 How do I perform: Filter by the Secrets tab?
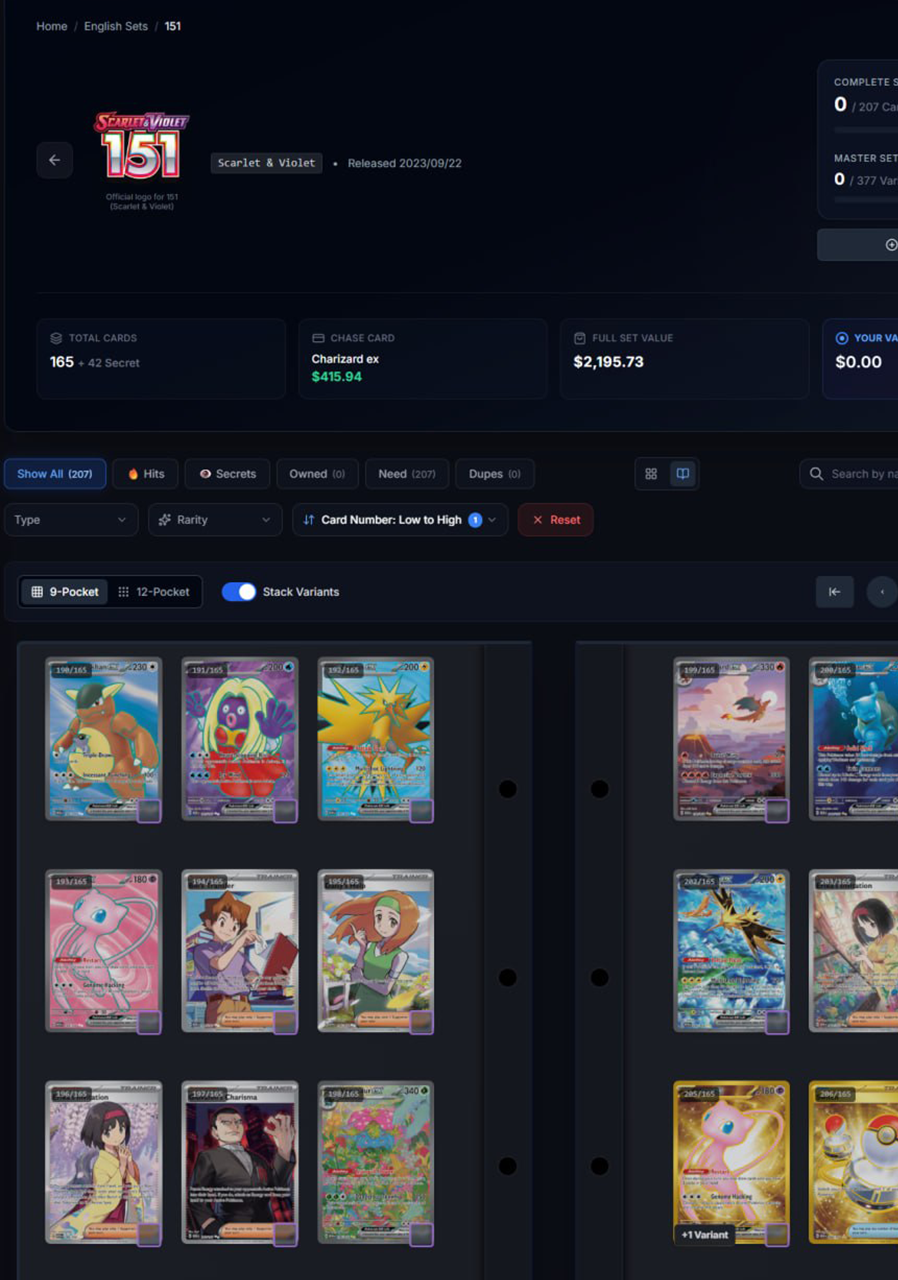227,474
